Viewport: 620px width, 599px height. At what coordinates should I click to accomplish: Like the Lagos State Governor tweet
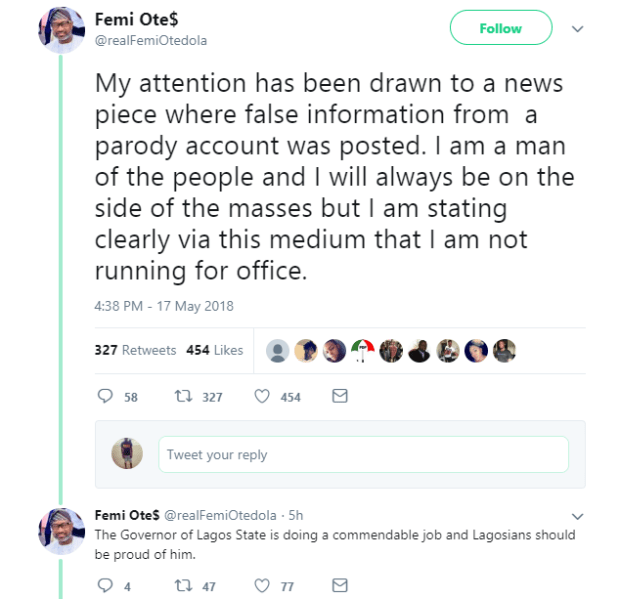pyautogui.click(x=262, y=585)
